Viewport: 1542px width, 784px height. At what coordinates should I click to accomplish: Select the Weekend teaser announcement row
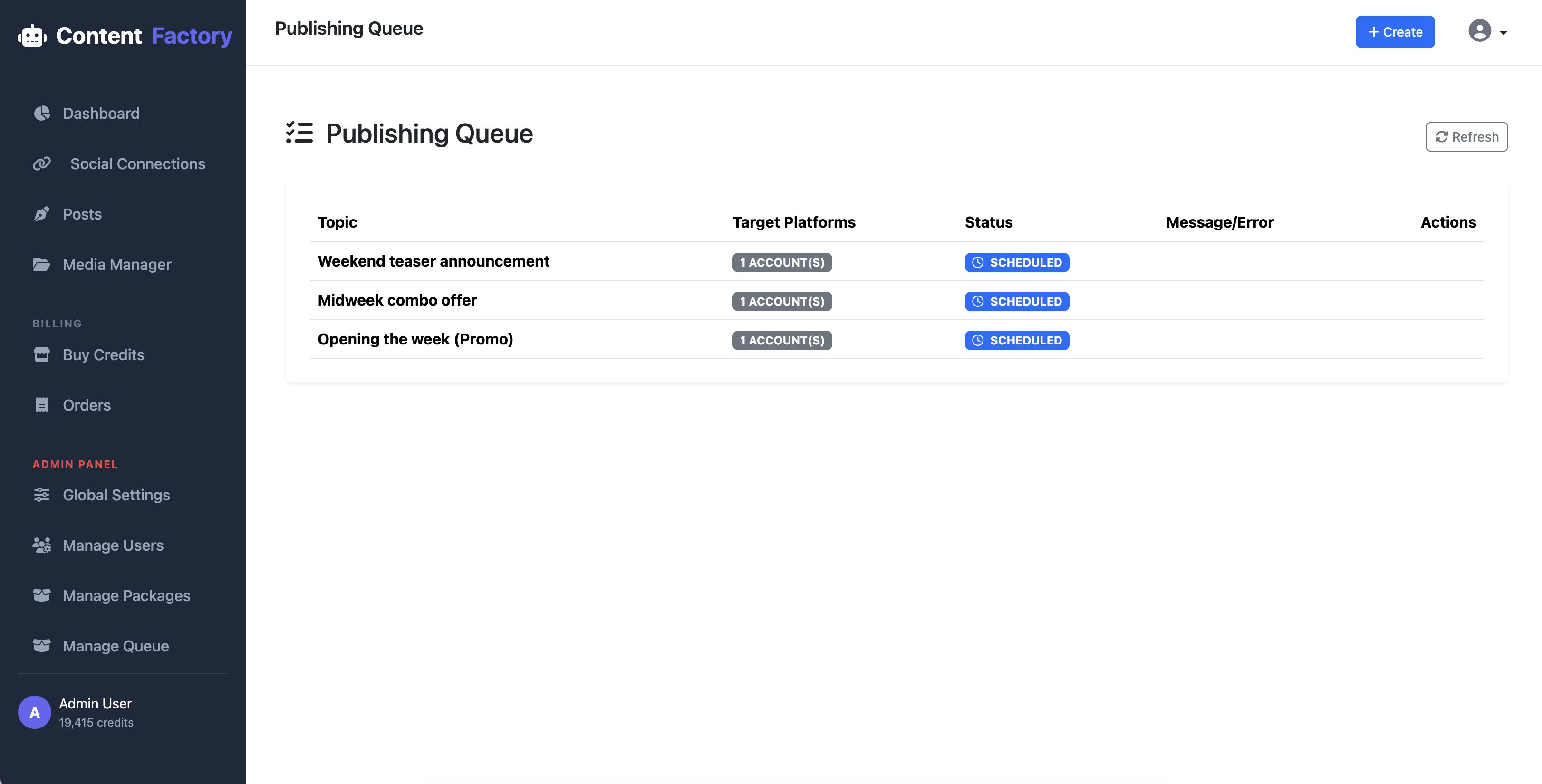[434, 261]
